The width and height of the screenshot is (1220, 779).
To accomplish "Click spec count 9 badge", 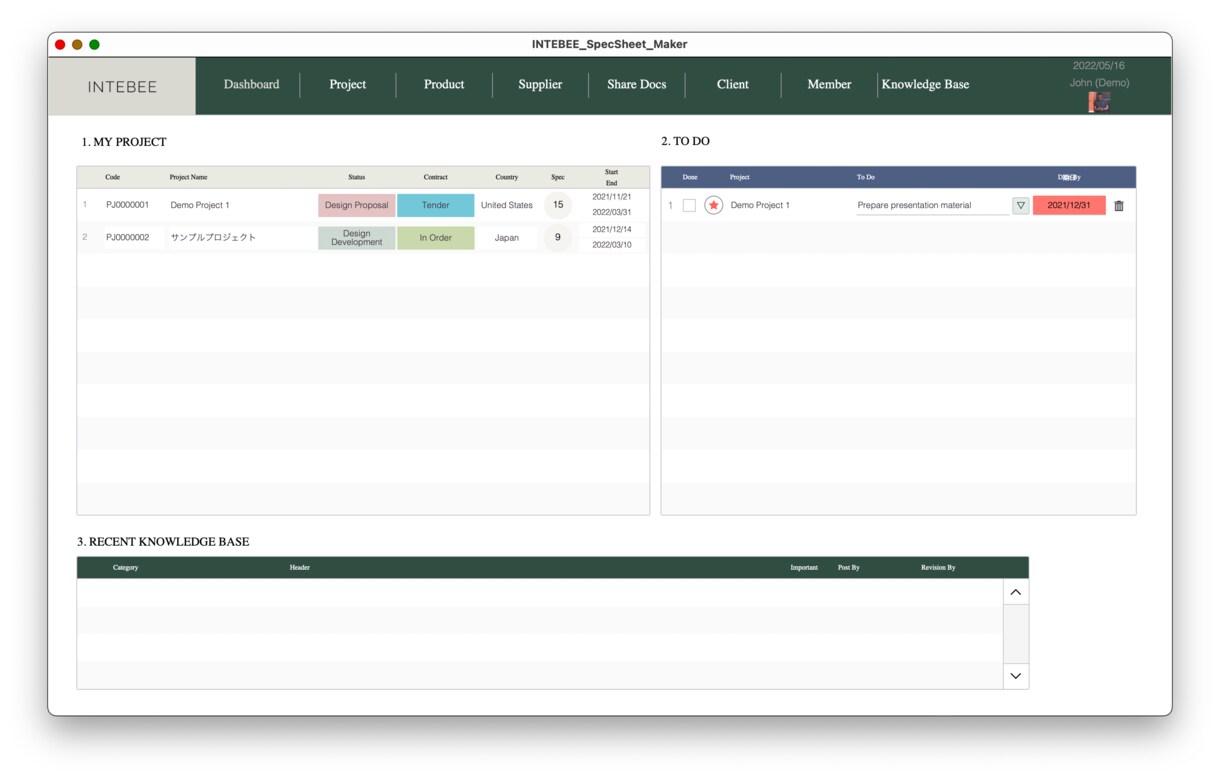I will (558, 237).
